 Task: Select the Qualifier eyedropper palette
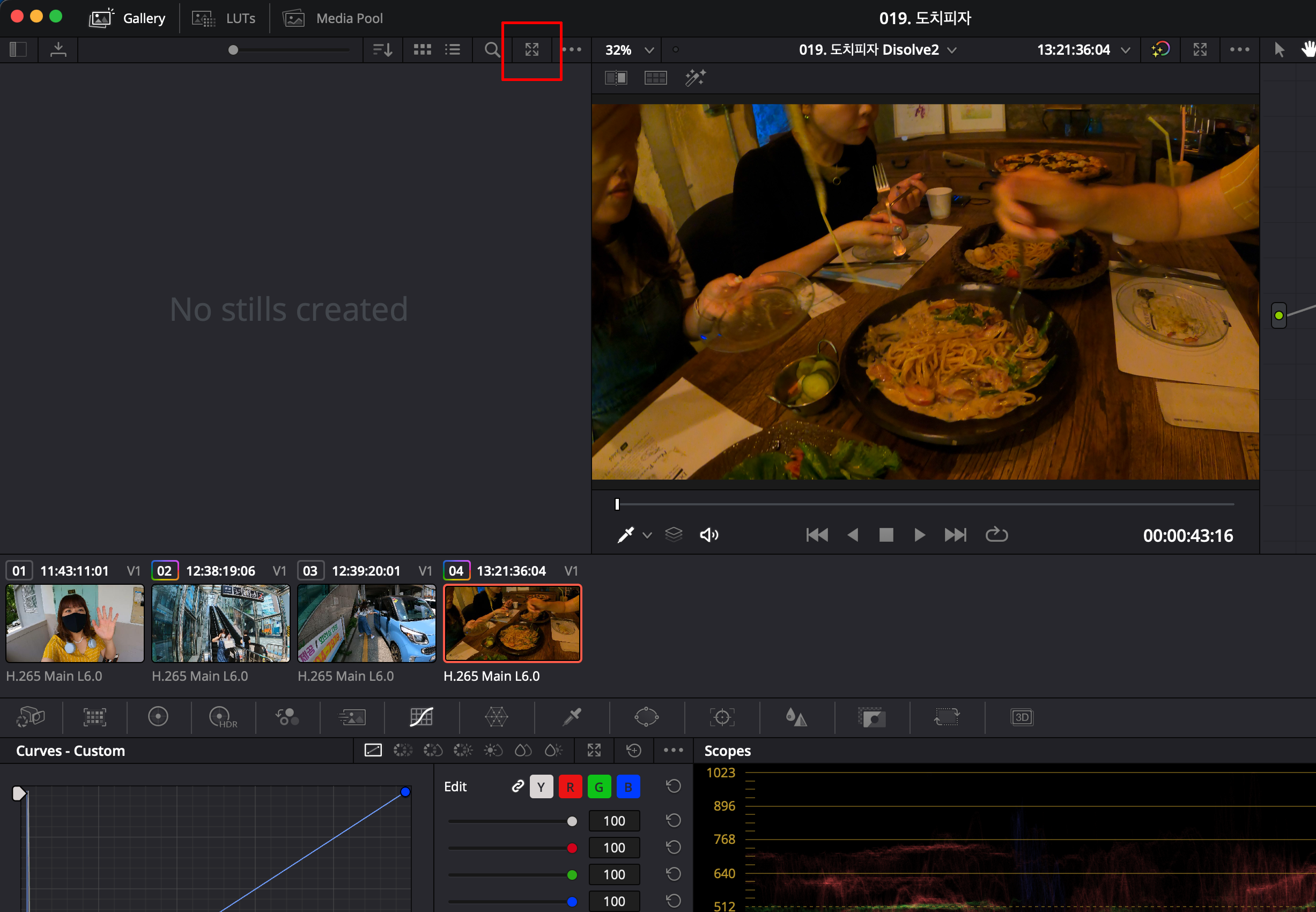point(571,717)
